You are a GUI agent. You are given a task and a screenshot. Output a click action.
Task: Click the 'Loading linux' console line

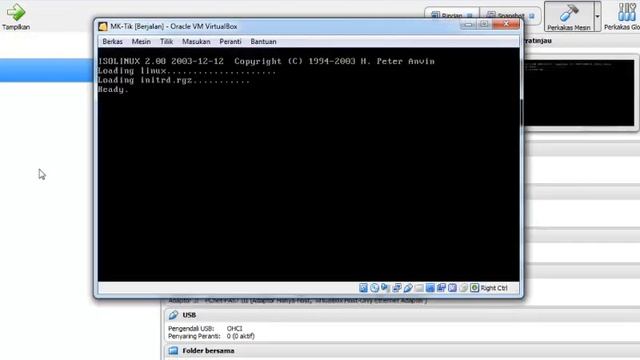tap(187, 71)
